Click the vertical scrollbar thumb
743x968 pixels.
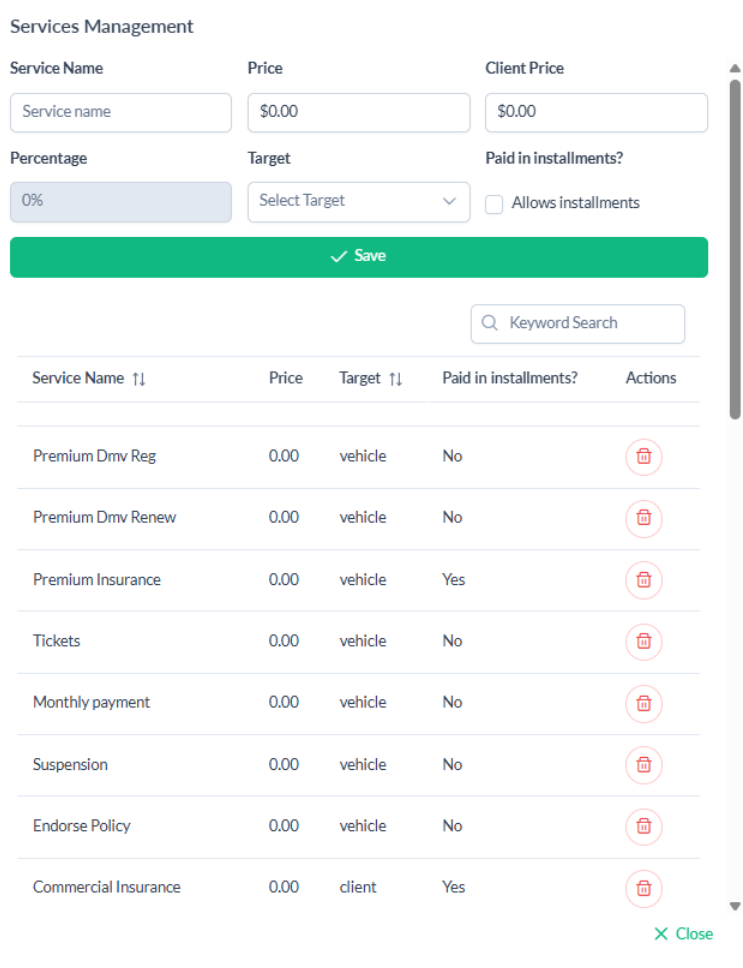[x=735, y=250]
